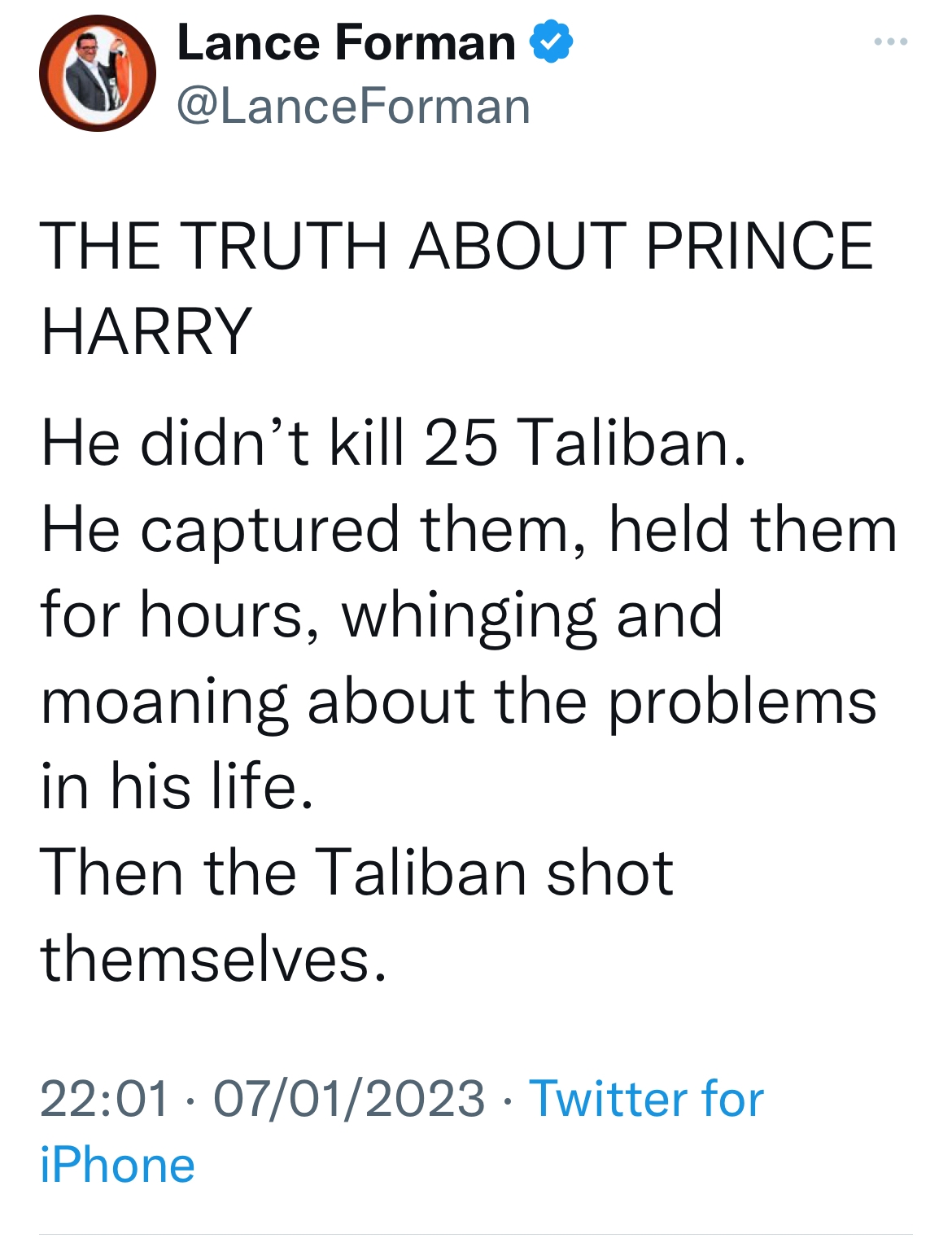Screen dimensions: 952x1247
Task: Click the Lance Forman display name
Action: click(346, 42)
